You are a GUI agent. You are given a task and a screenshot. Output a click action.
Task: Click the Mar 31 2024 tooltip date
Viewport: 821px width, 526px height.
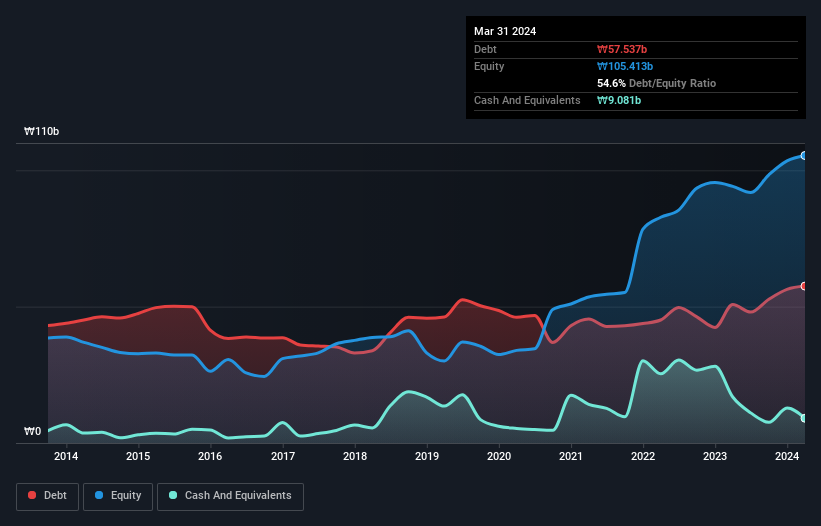(505, 31)
